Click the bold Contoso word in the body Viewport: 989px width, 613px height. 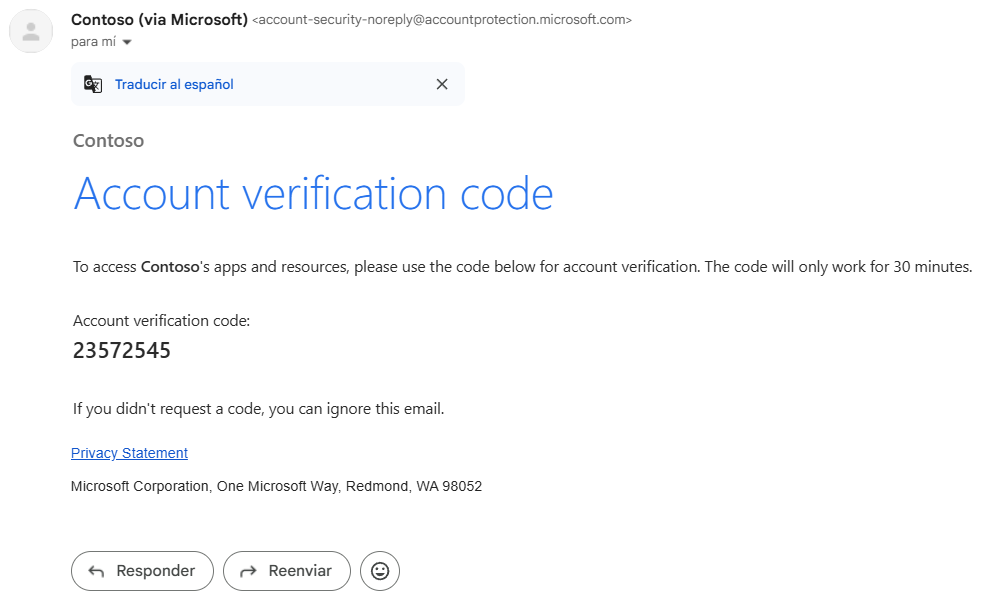coord(170,267)
